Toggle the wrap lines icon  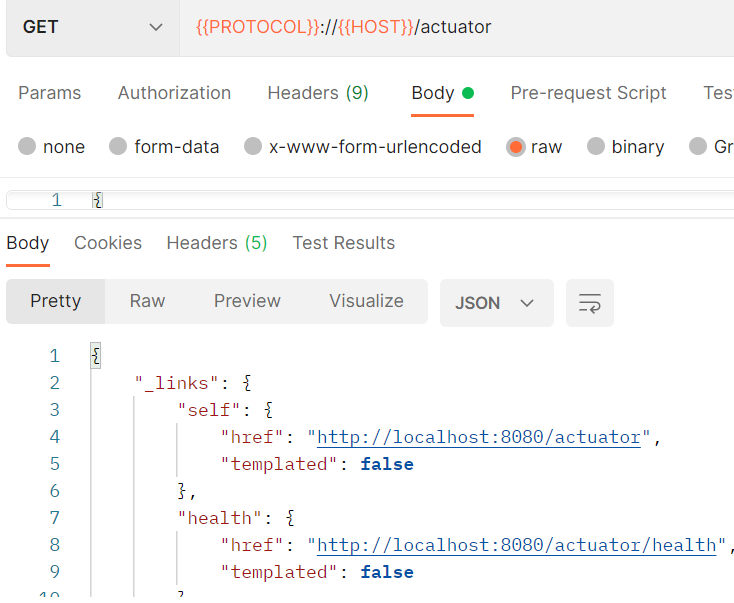click(590, 303)
